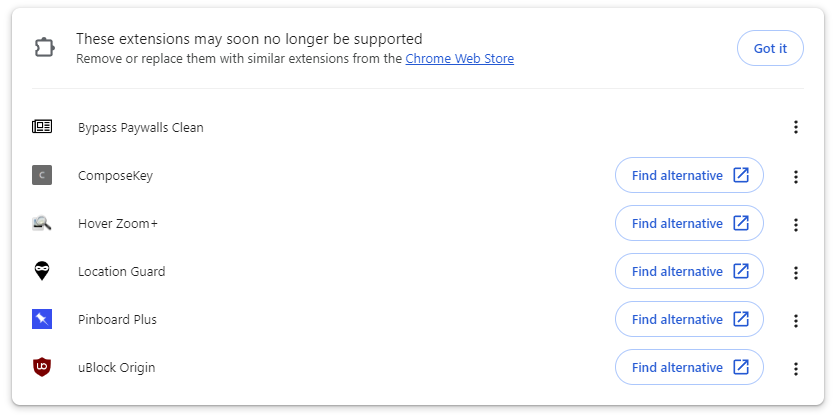Open the three-dot menu for ComposeKey
The width and height of the screenshot is (840, 415).
[796, 177]
